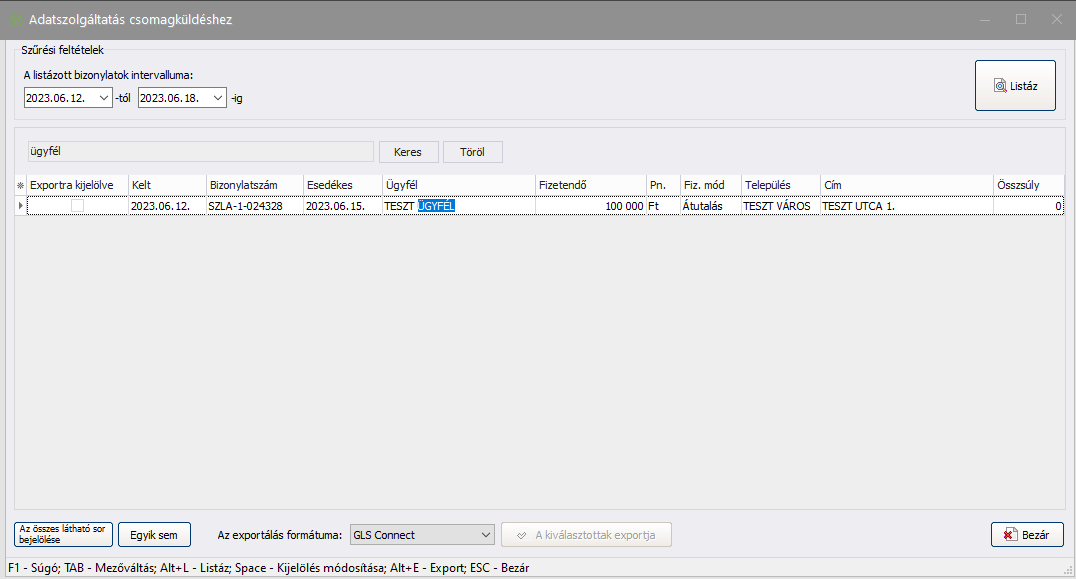1076x579 pixels.
Task: Click the Ügyfél column header
Action: coord(458,185)
